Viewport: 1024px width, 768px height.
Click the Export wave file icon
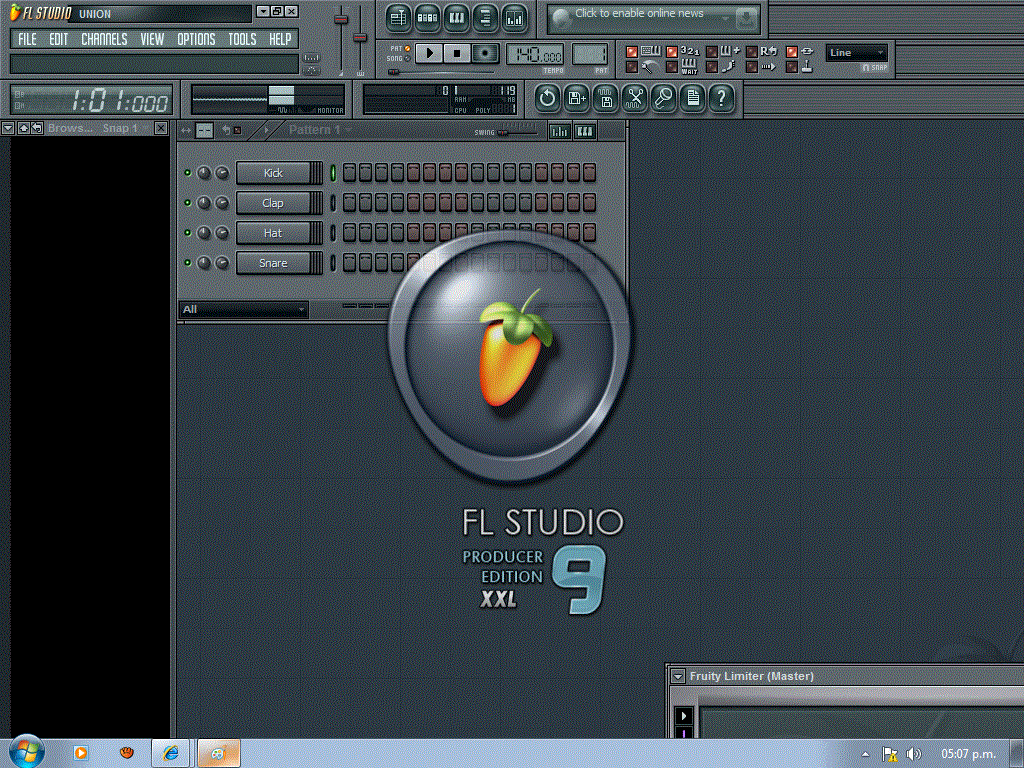click(x=605, y=99)
